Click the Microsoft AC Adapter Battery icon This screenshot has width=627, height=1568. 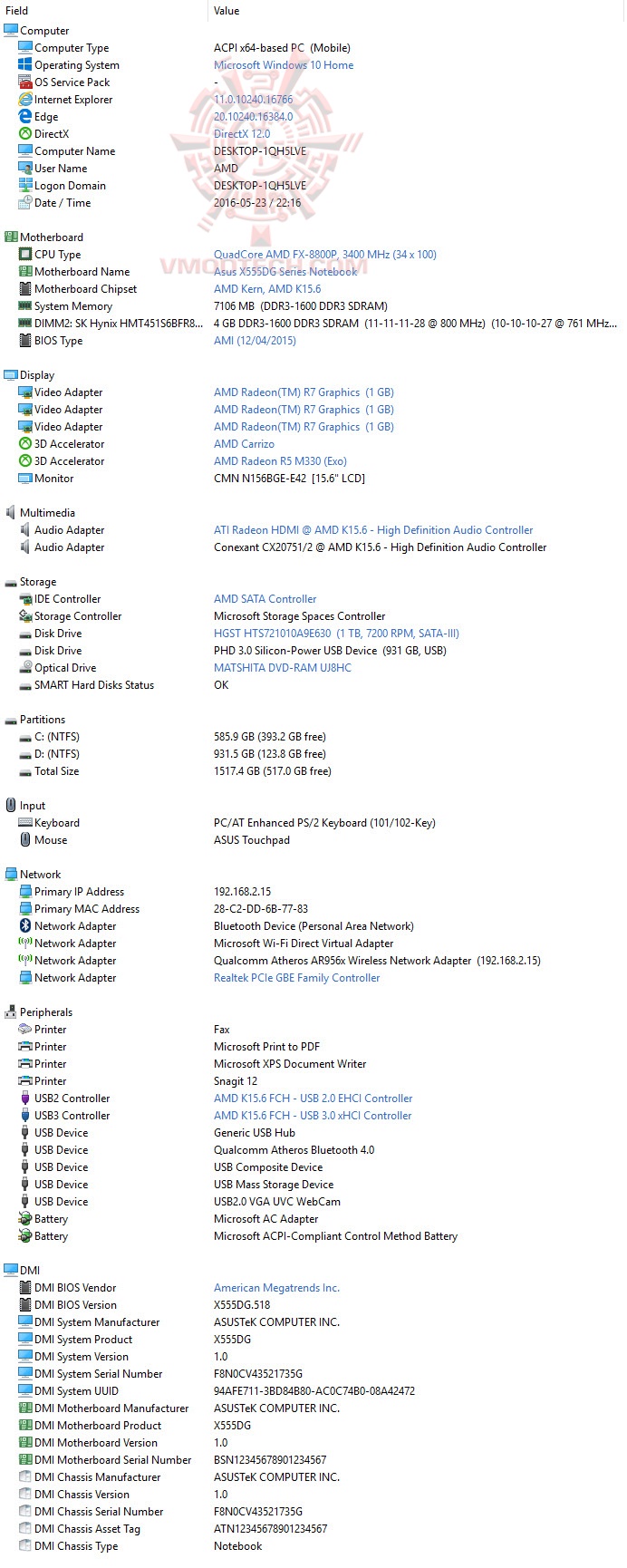(25, 1218)
